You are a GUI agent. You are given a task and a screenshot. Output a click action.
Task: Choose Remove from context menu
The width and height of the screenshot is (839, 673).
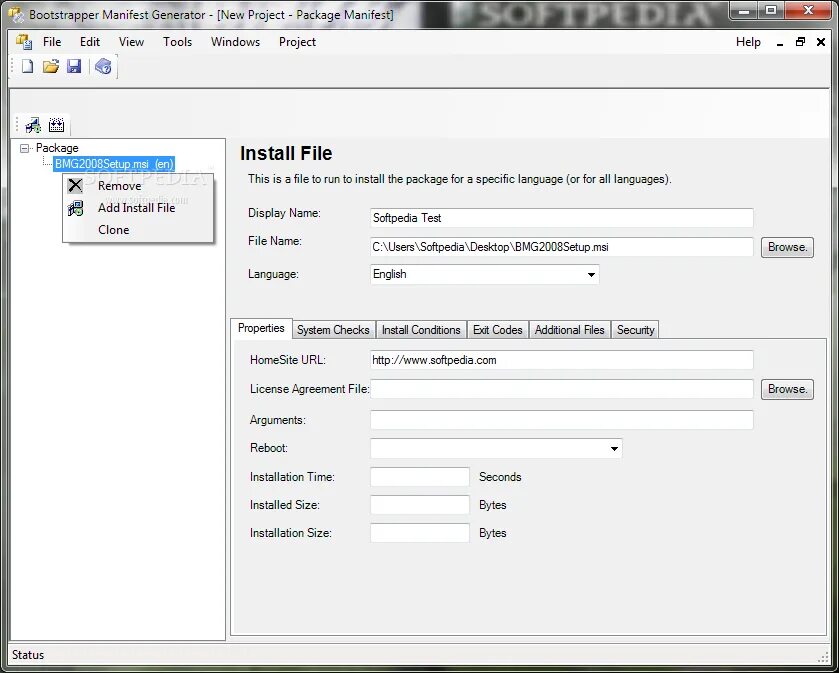point(138,186)
